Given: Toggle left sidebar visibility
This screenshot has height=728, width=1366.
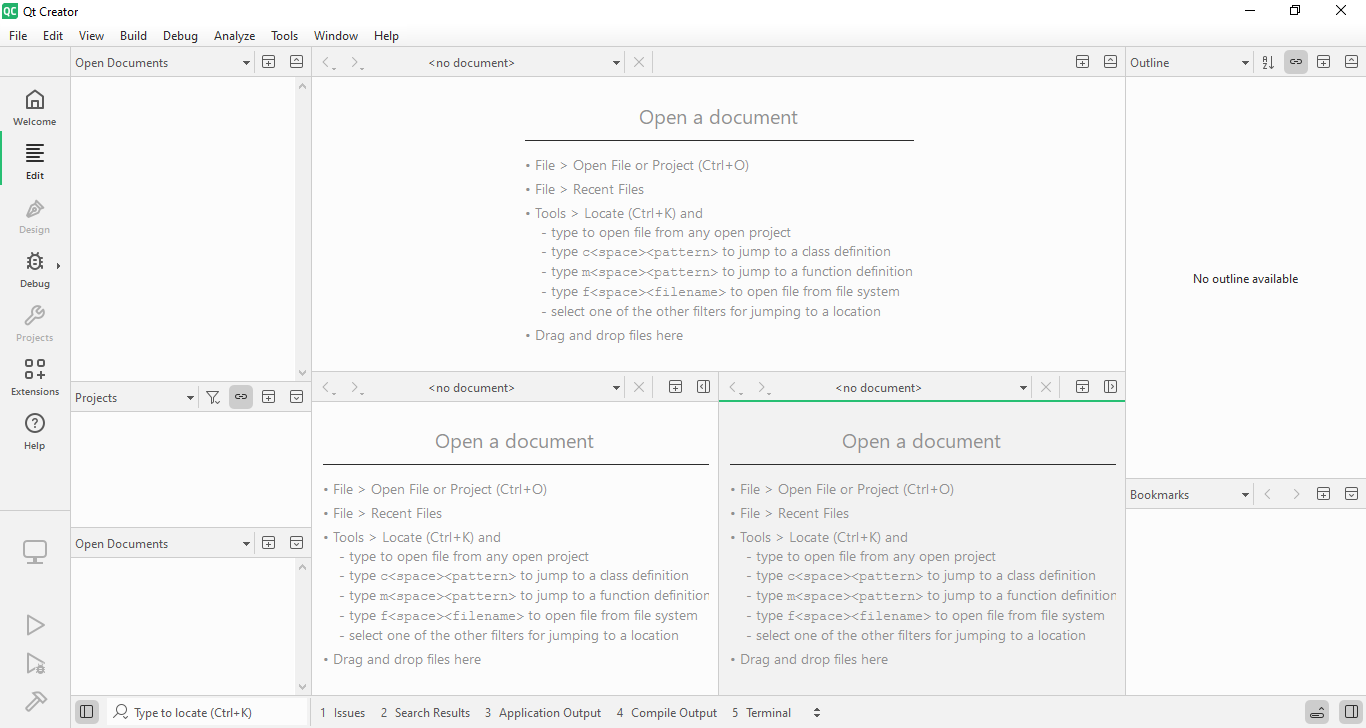Looking at the screenshot, I should pyautogui.click(x=87, y=712).
